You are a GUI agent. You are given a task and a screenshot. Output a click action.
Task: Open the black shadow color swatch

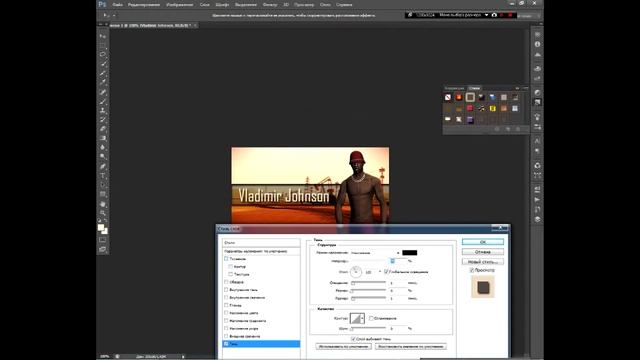409,253
